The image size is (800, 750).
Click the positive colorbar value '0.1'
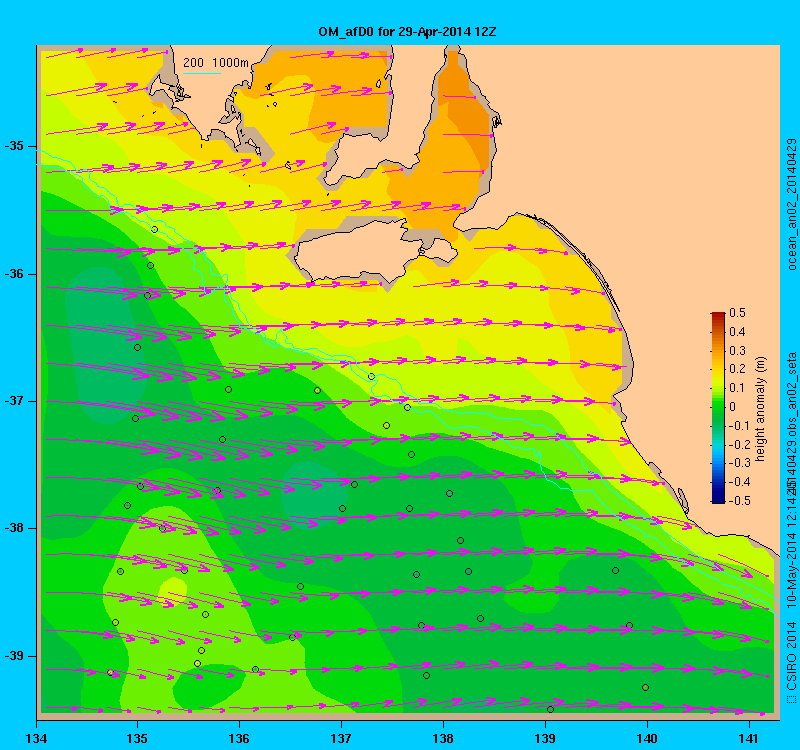pos(737,388)
